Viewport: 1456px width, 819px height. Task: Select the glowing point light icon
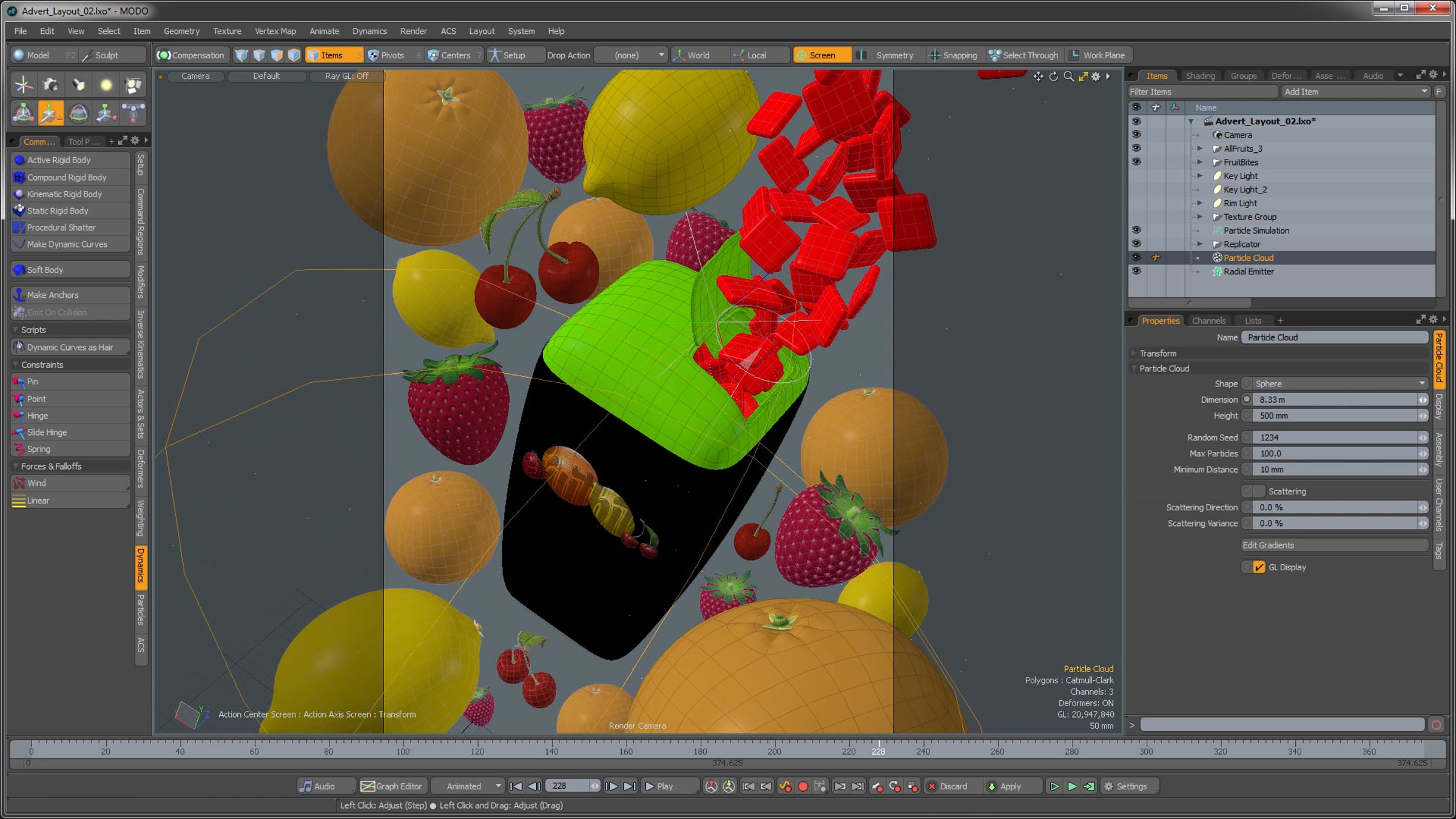(106, 85)
